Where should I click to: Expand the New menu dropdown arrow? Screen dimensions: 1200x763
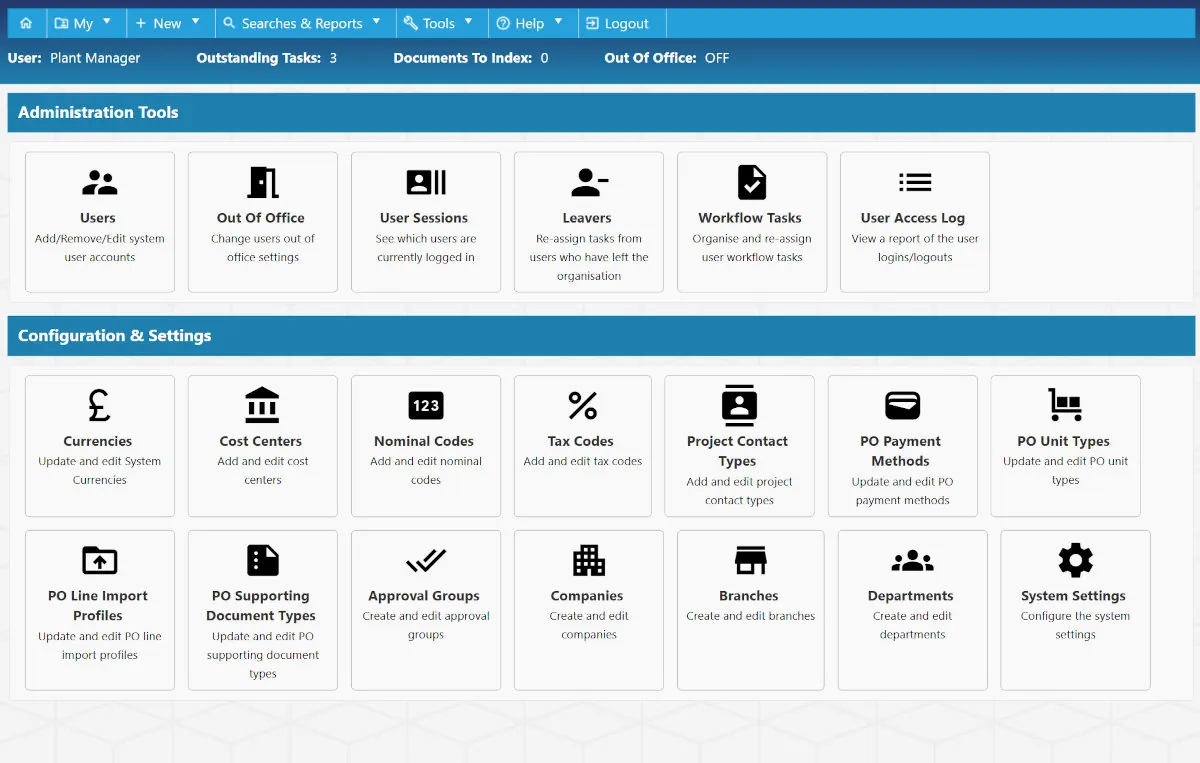[x=196, y=20]
